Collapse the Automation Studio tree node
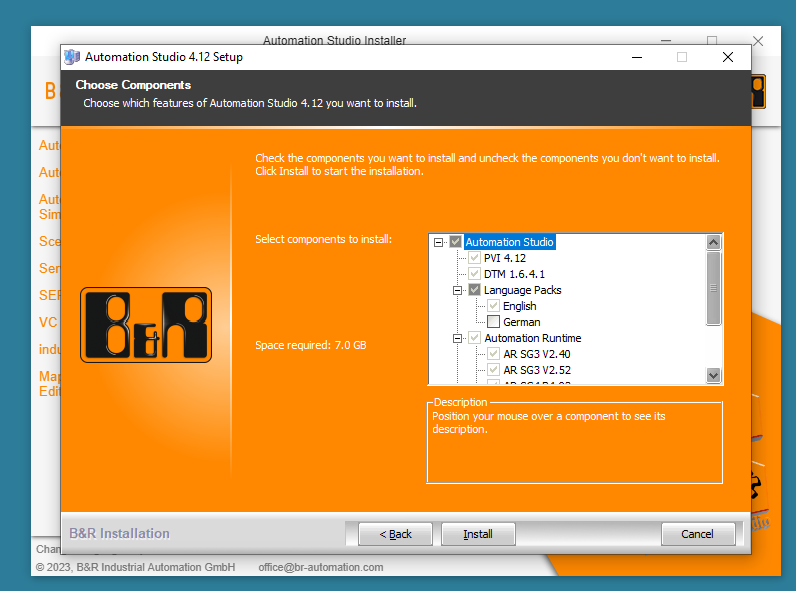The width and height of the screenshot is (796, 591). (x=438, y=242)
